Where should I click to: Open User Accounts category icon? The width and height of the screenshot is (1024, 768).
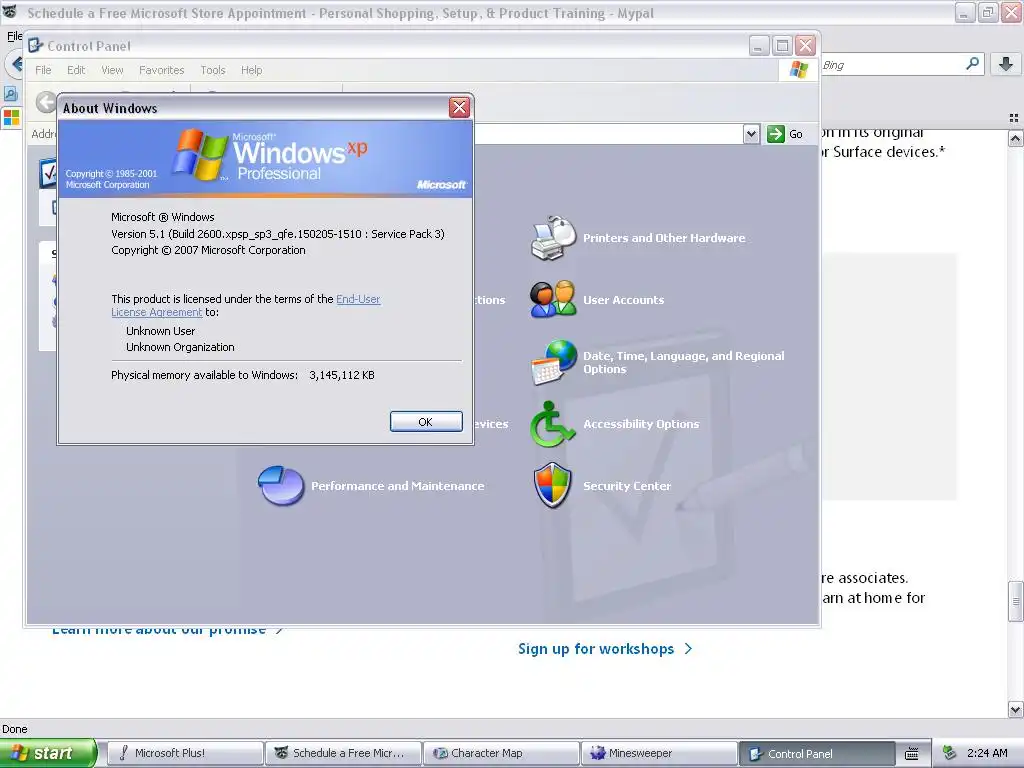tap(552, 299)
